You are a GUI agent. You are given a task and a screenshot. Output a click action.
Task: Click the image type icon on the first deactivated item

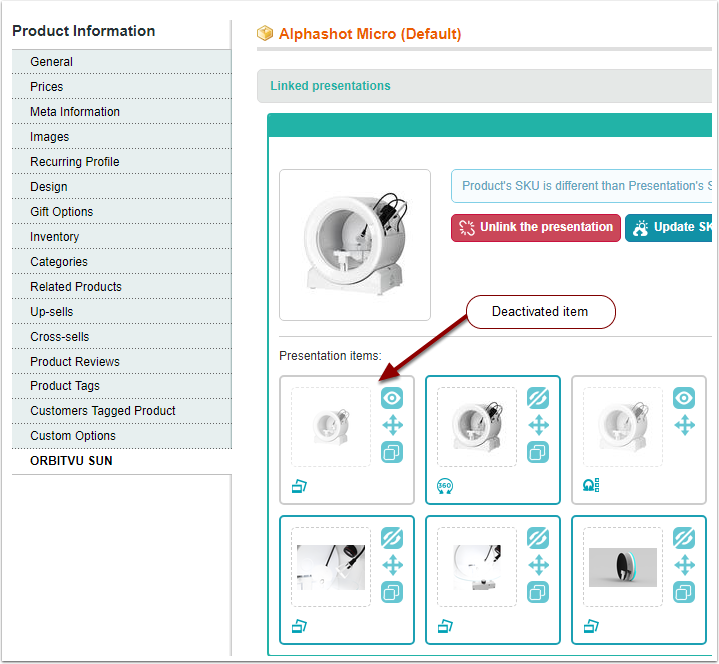pyautogui.click(x=299, y=486)
